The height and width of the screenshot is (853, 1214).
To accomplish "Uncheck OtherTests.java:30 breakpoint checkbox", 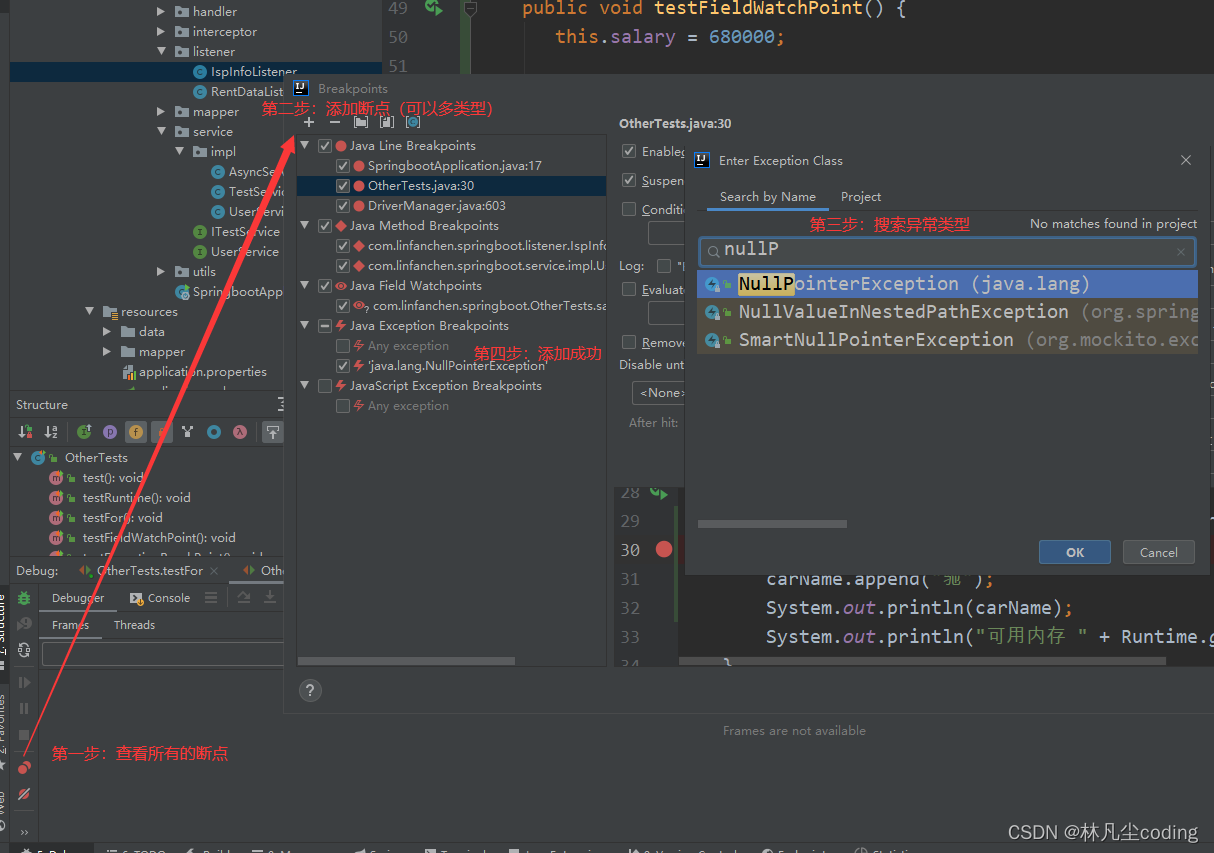I will pos(343,186).
